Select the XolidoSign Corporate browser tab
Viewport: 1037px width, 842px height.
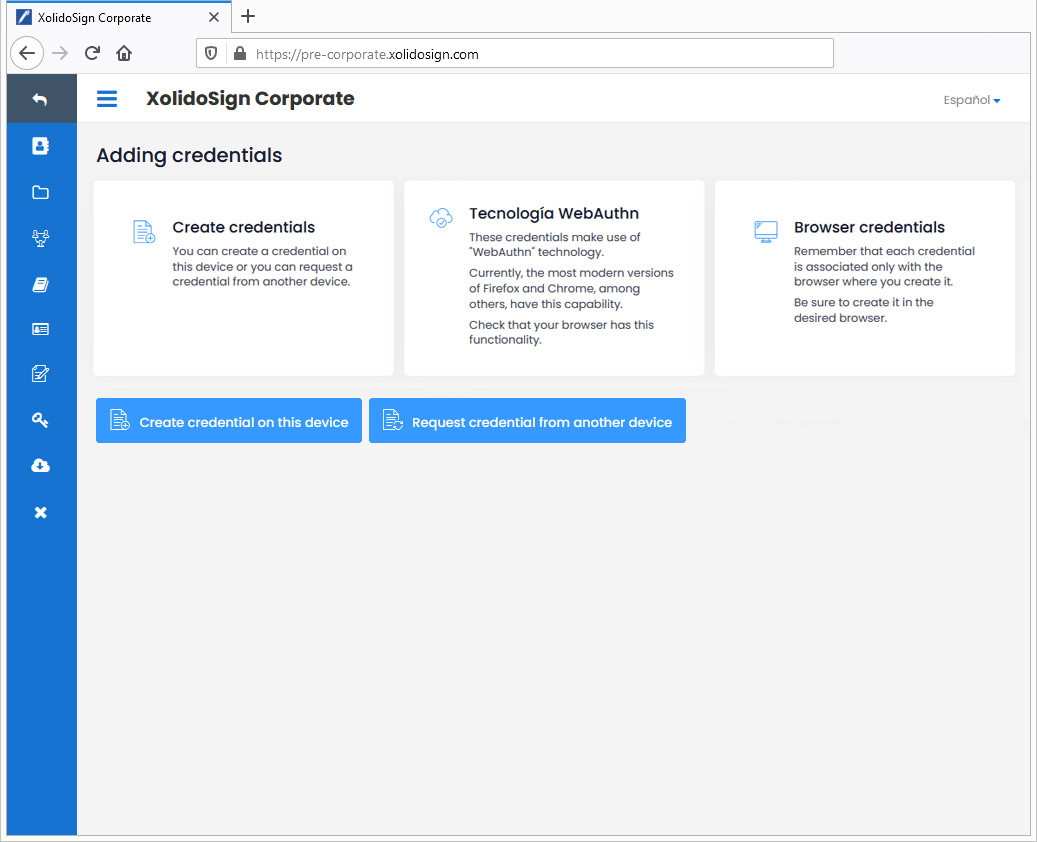119,17
